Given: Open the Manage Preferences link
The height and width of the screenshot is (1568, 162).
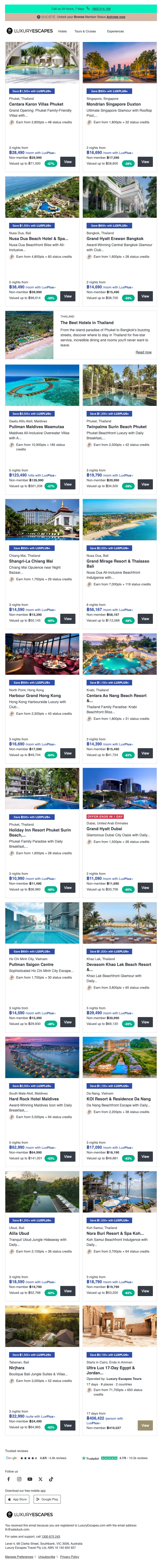Looking at the screenshot, I should pyautogui.click(x=19, y=1556).
